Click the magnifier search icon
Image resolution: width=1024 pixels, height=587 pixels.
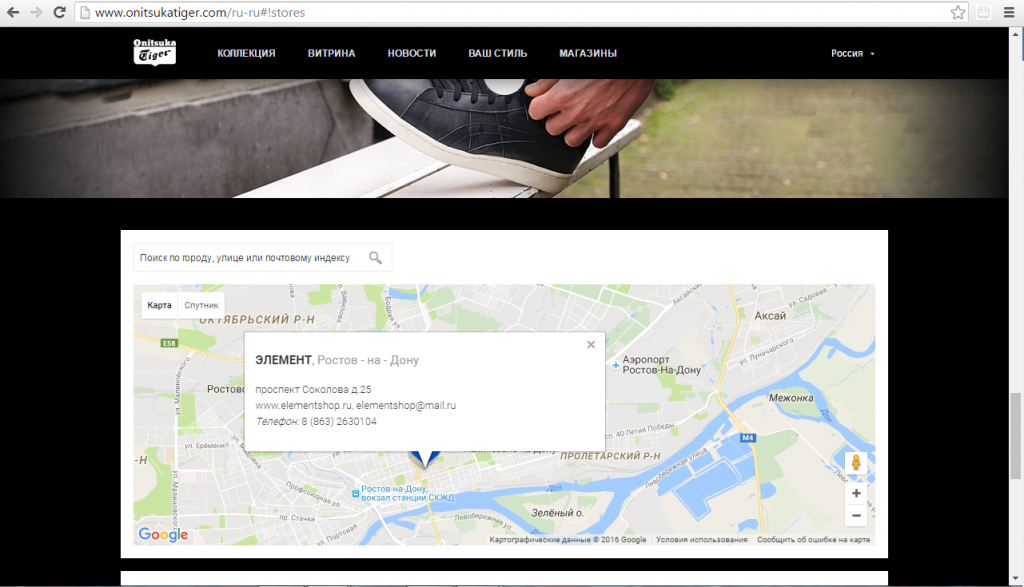tap(375, 258)
